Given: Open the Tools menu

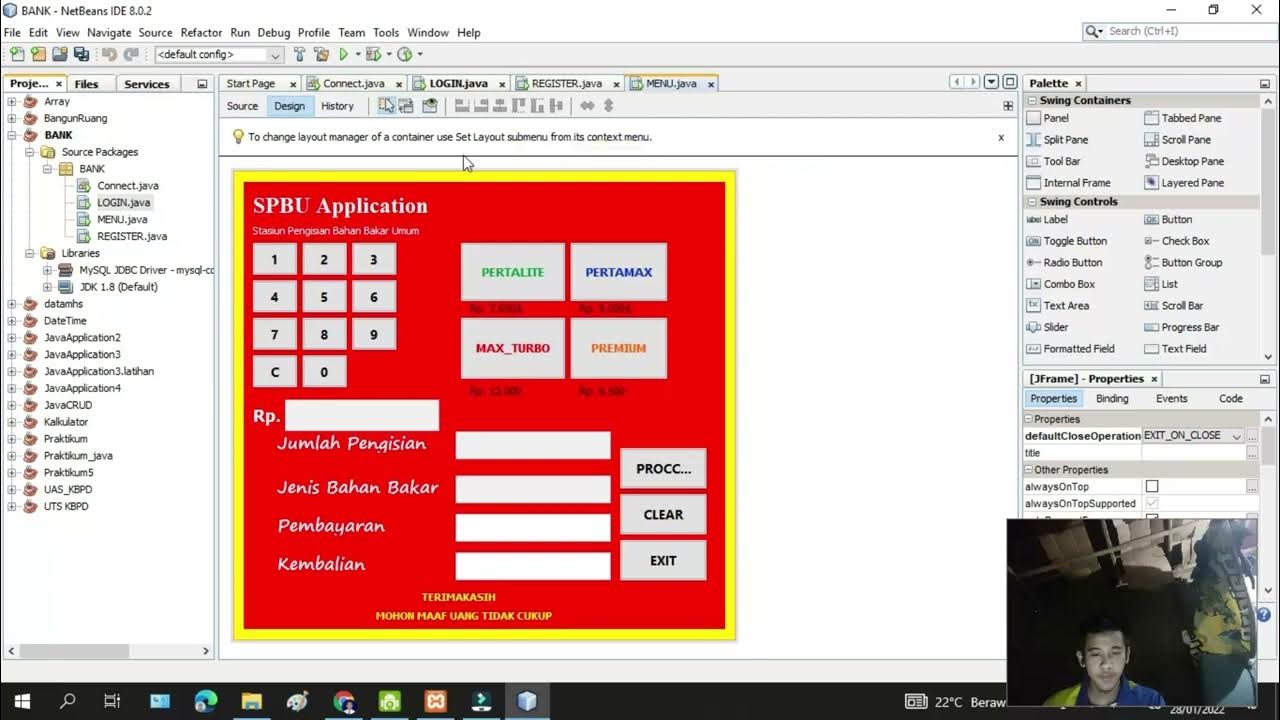Looking at the screenshot, I should point(386,32).
